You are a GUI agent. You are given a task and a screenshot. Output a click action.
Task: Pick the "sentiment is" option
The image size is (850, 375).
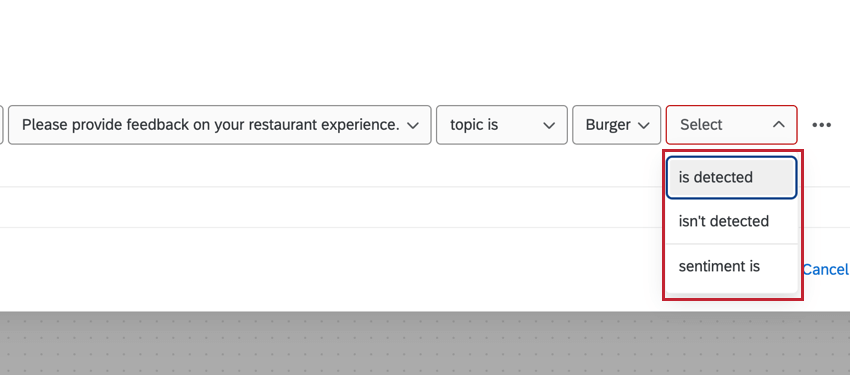(x=731, y=267)
